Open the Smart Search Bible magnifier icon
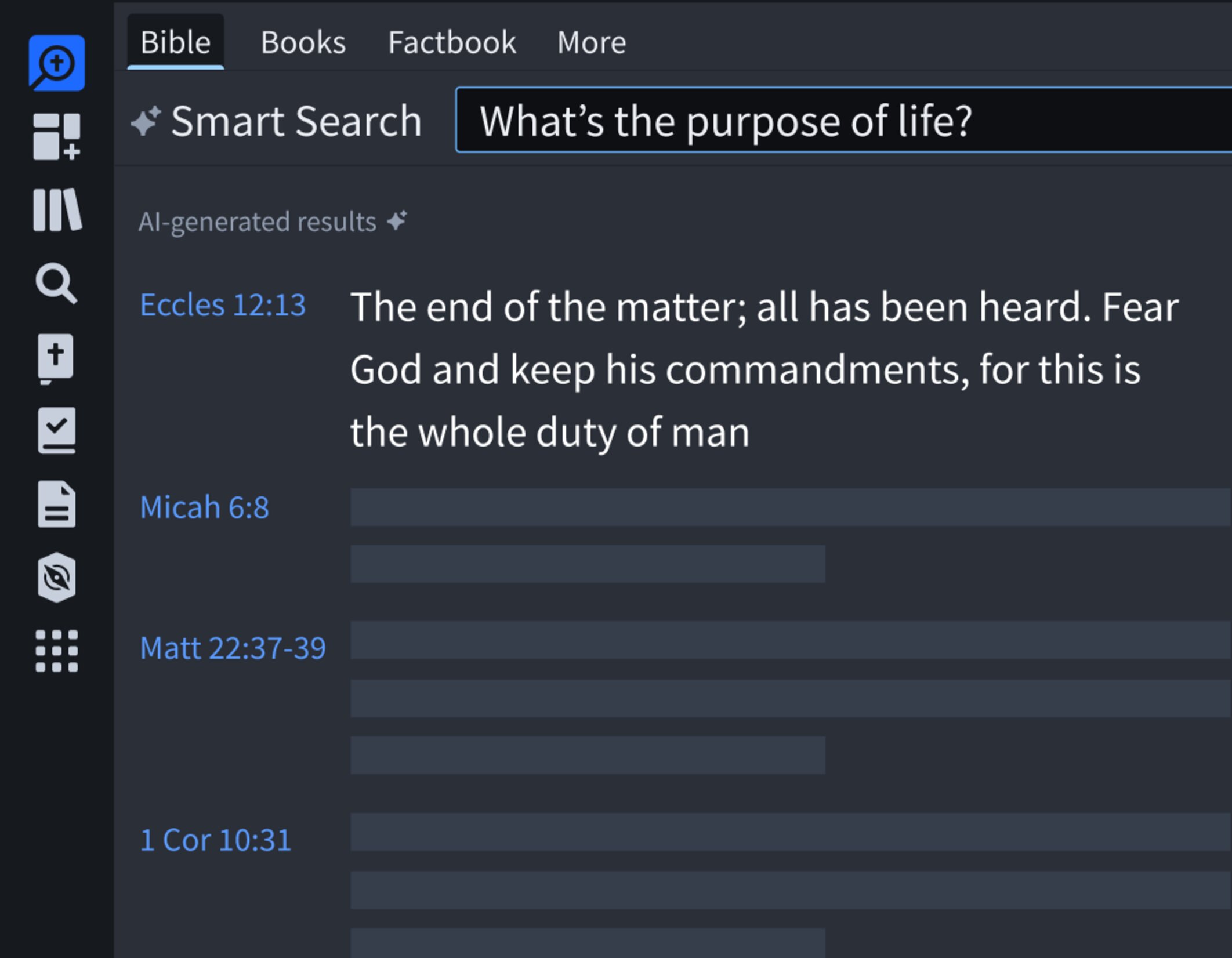Viewport: 1232px width, 958px height. click(56, 63)
